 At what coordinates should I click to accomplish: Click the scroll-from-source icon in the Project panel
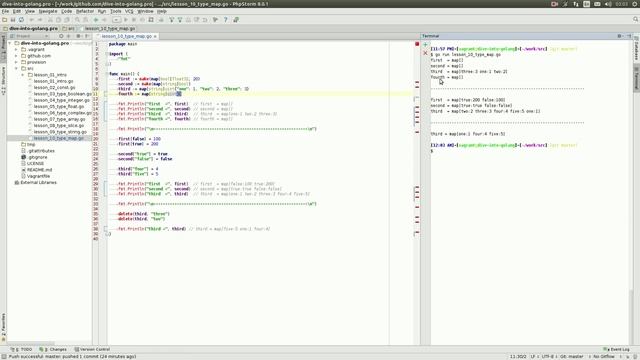tap(61, 36)
